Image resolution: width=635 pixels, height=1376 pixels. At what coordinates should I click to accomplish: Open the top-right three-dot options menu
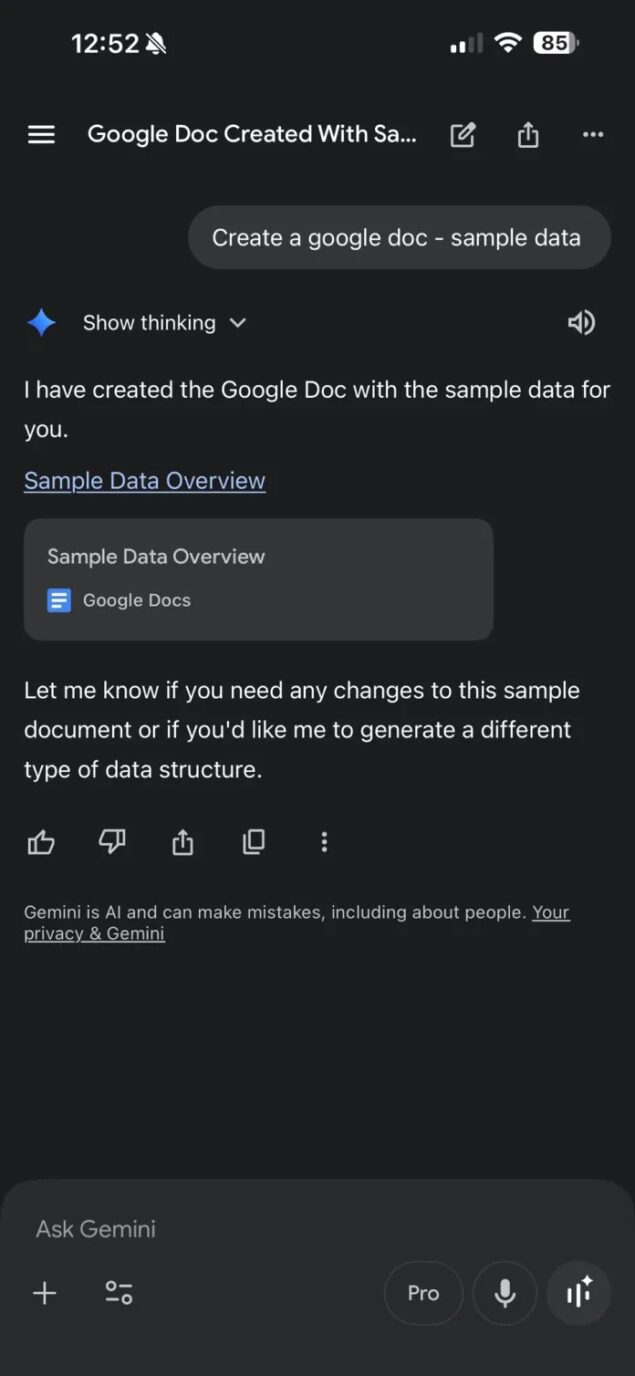coord(593,135)
